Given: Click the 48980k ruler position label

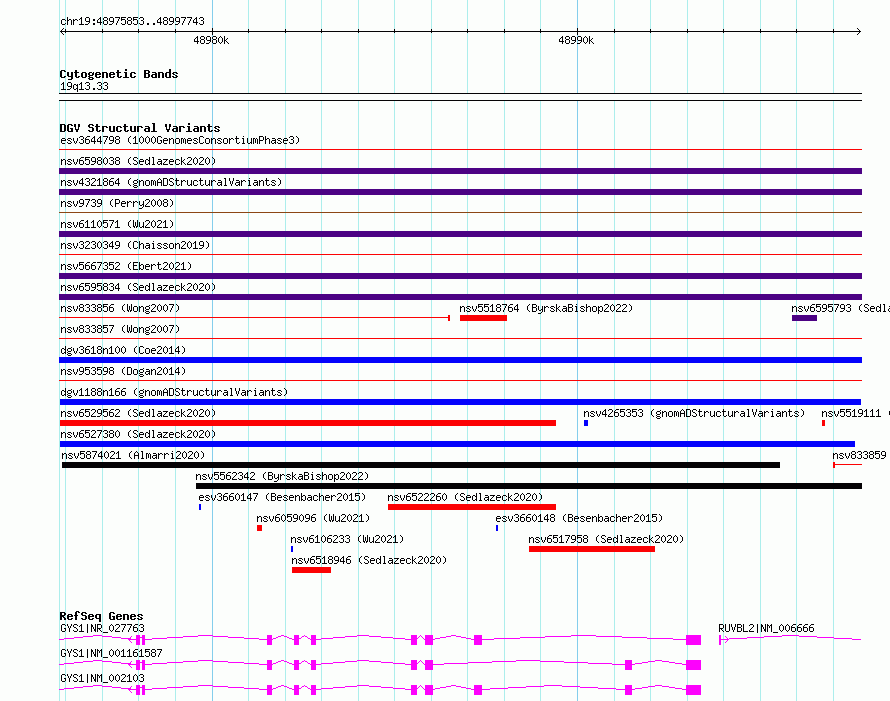Looking at the screenshot, I should tap(211, 40).
